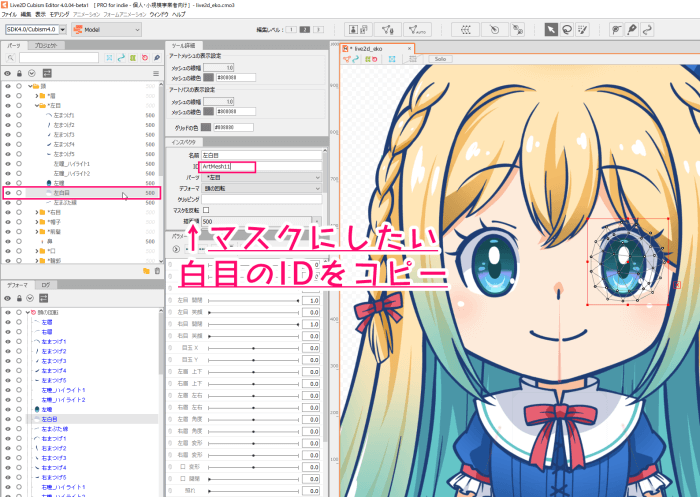The width and height of the screenshot is (700, 497).
Task: Select the art path pen tool
Action: pos(632,29)
